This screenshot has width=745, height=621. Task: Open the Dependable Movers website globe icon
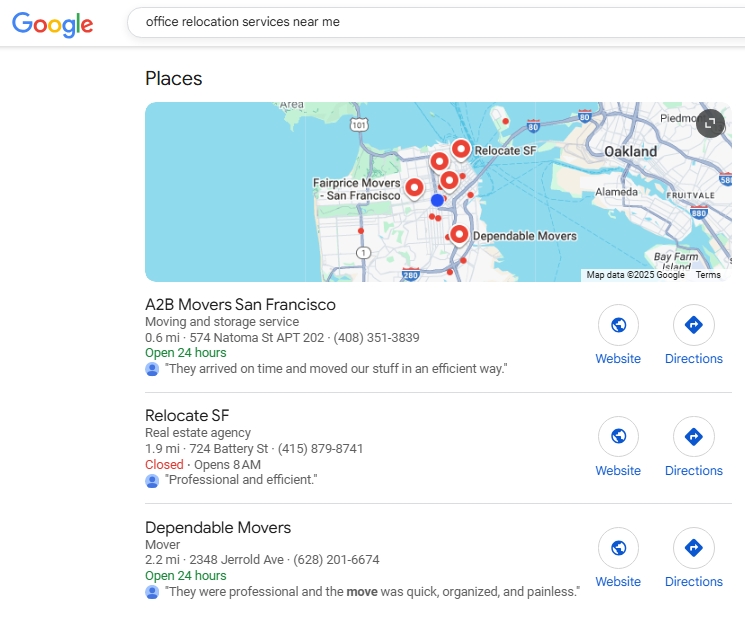click(618, 548)
